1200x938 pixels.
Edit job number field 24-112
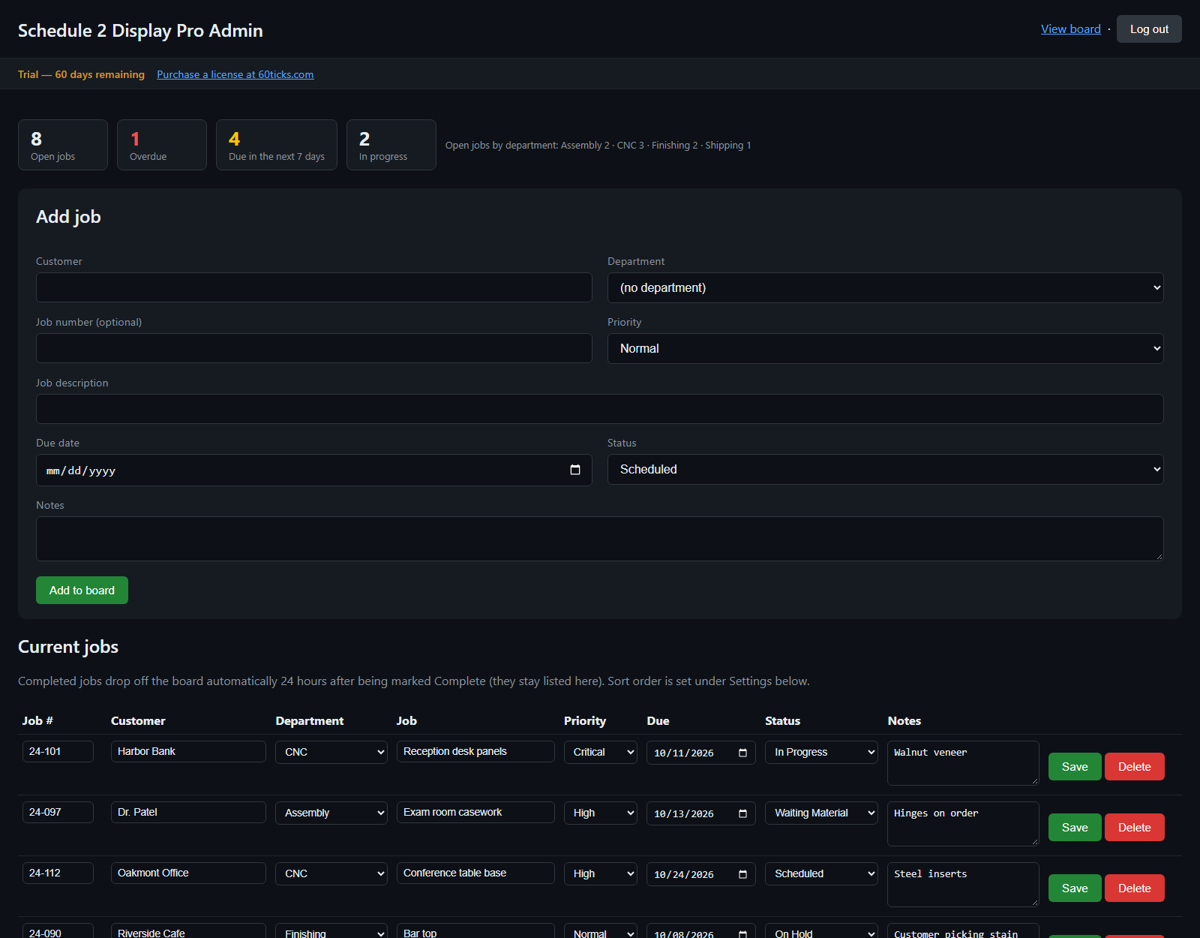click(58, 873)
